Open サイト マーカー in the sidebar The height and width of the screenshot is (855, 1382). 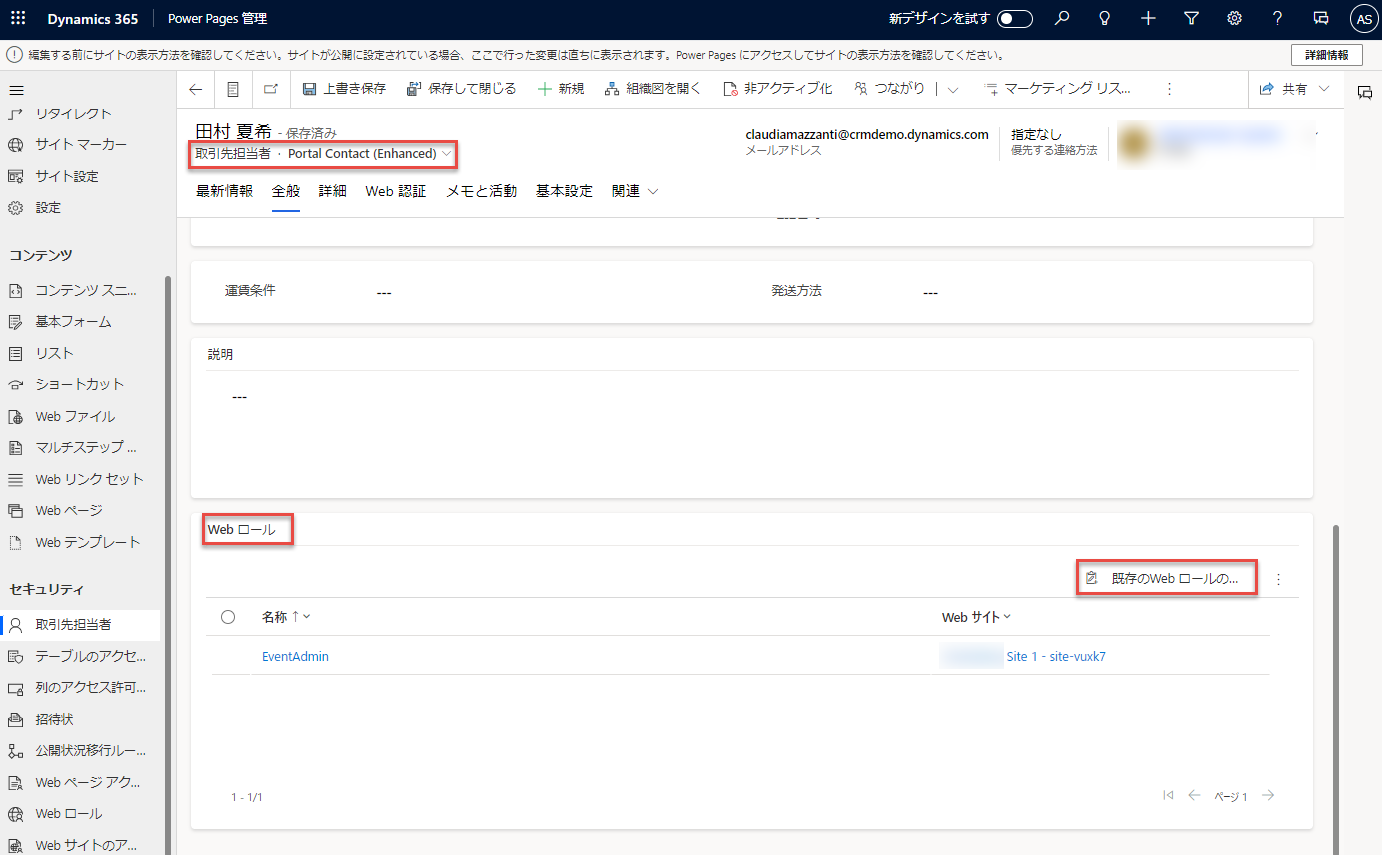click(80, 145)
